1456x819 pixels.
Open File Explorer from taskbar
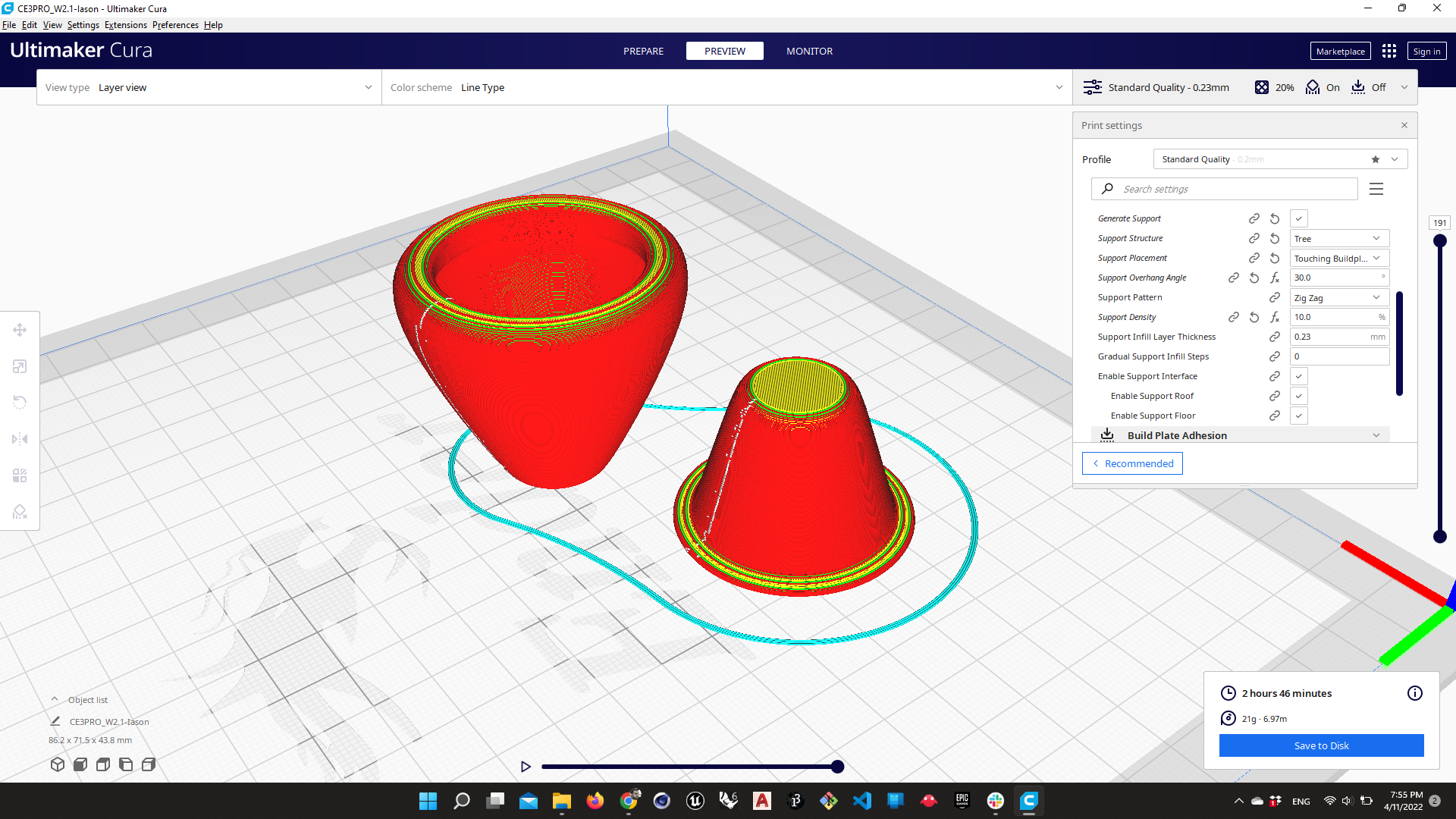[561, 801]
